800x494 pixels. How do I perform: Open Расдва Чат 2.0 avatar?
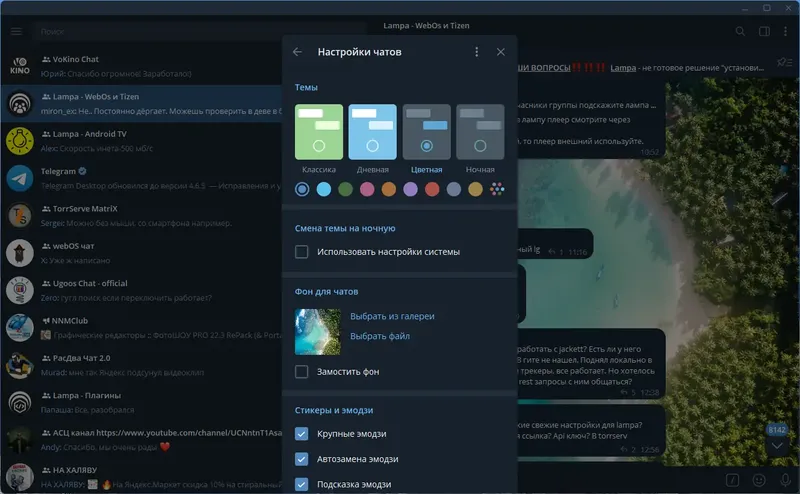pyautogui.click(x=20, y=365)
